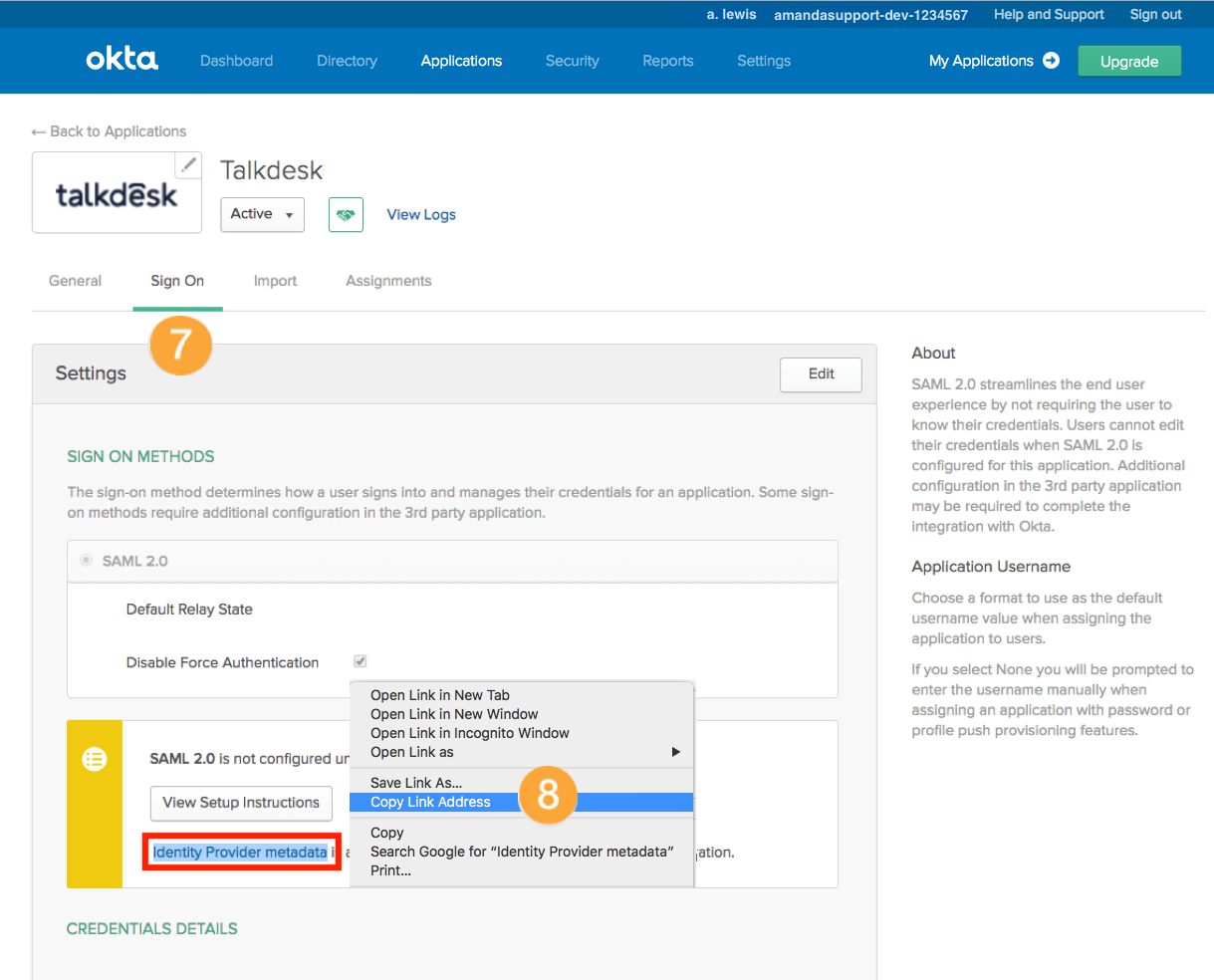
Task: Click the yellow list icon in SAML notice
Action: click(x=95, y=760)
